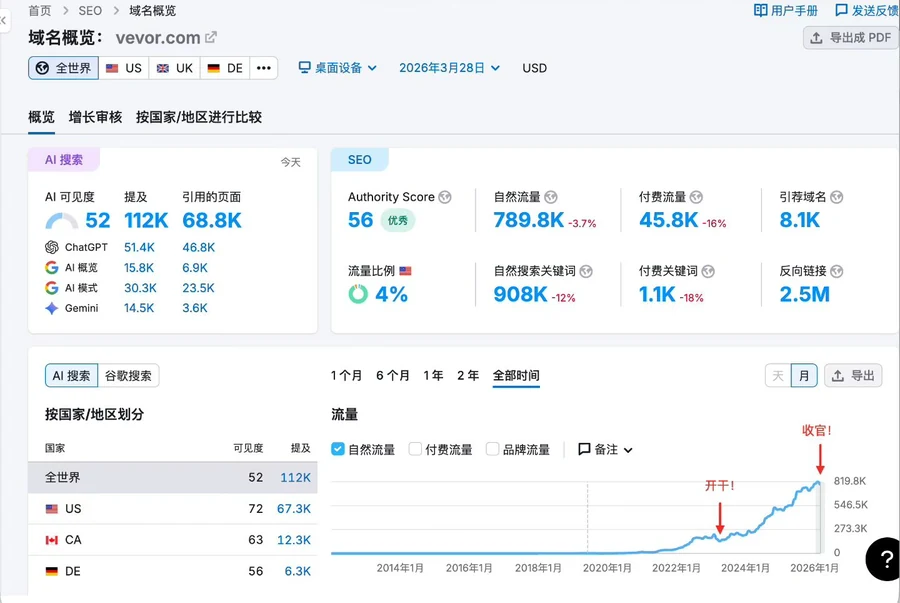
Task: Select 1 个月 time range
Action: (x=346, y=376)
